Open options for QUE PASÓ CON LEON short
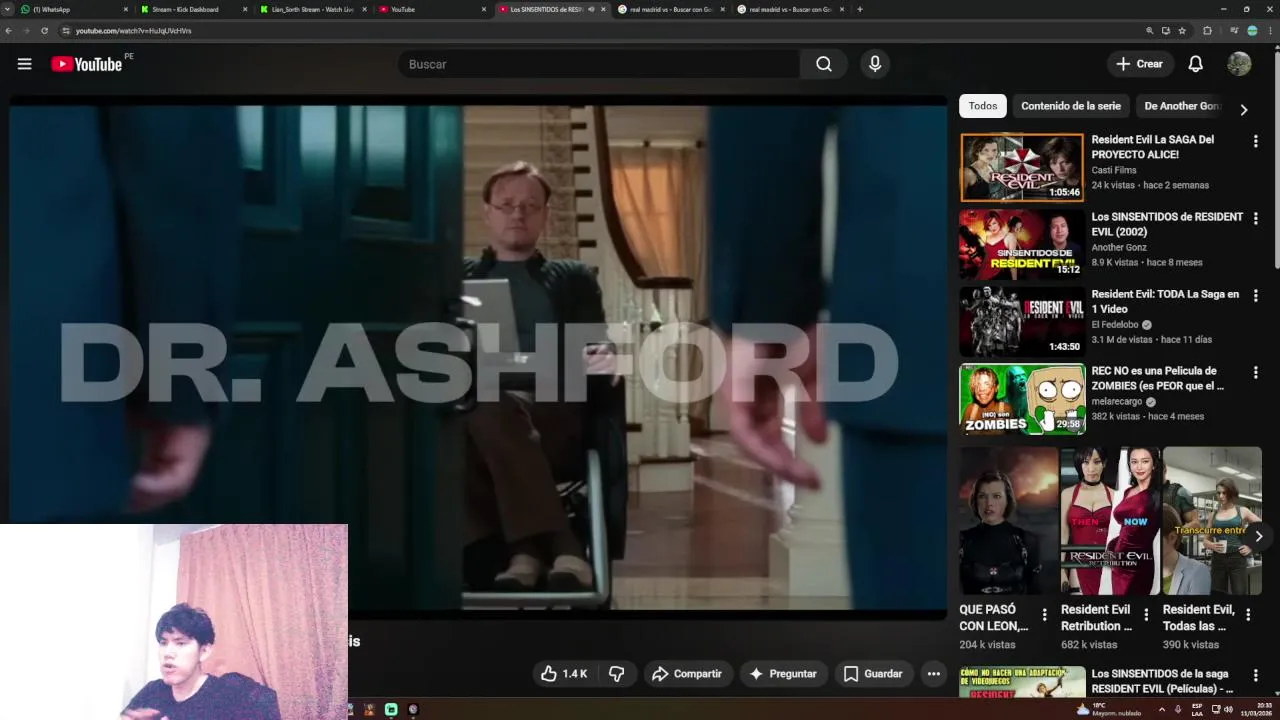 pyautogui.click(x=1044, y=614)
